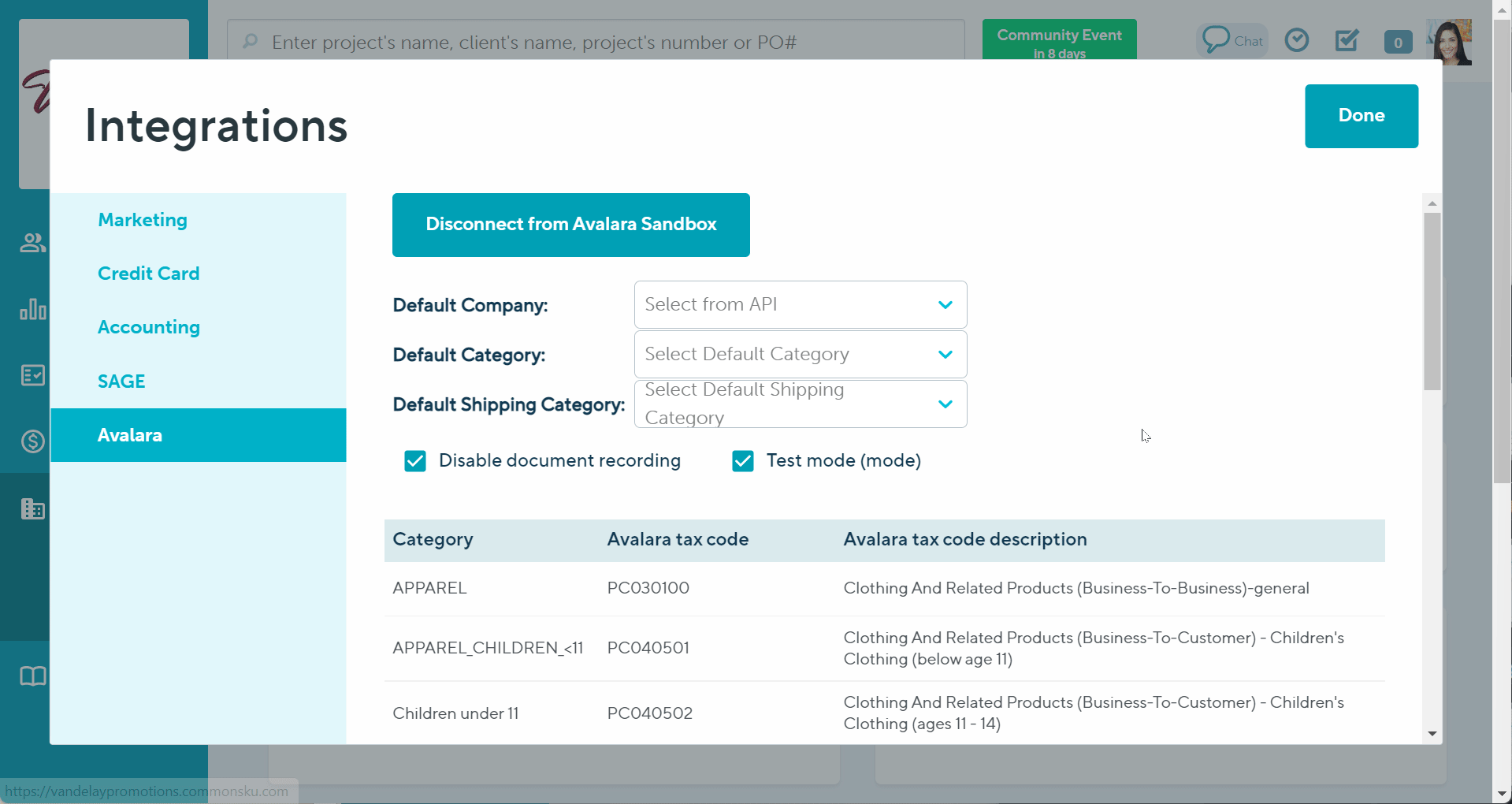This screenshot has width=1512, height=804.
Task: Select the SAGE integration tab
Action: click(121, 381)
